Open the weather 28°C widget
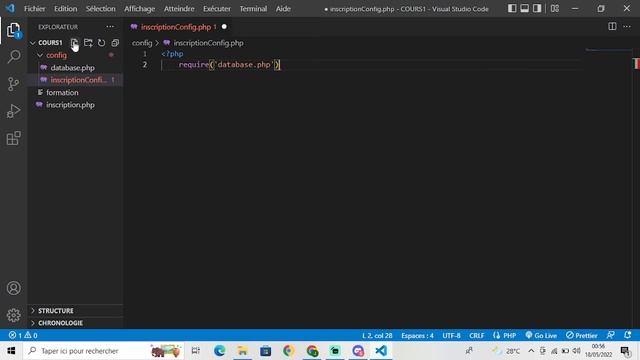Screen dimensions: 640x360 (506, 351)
